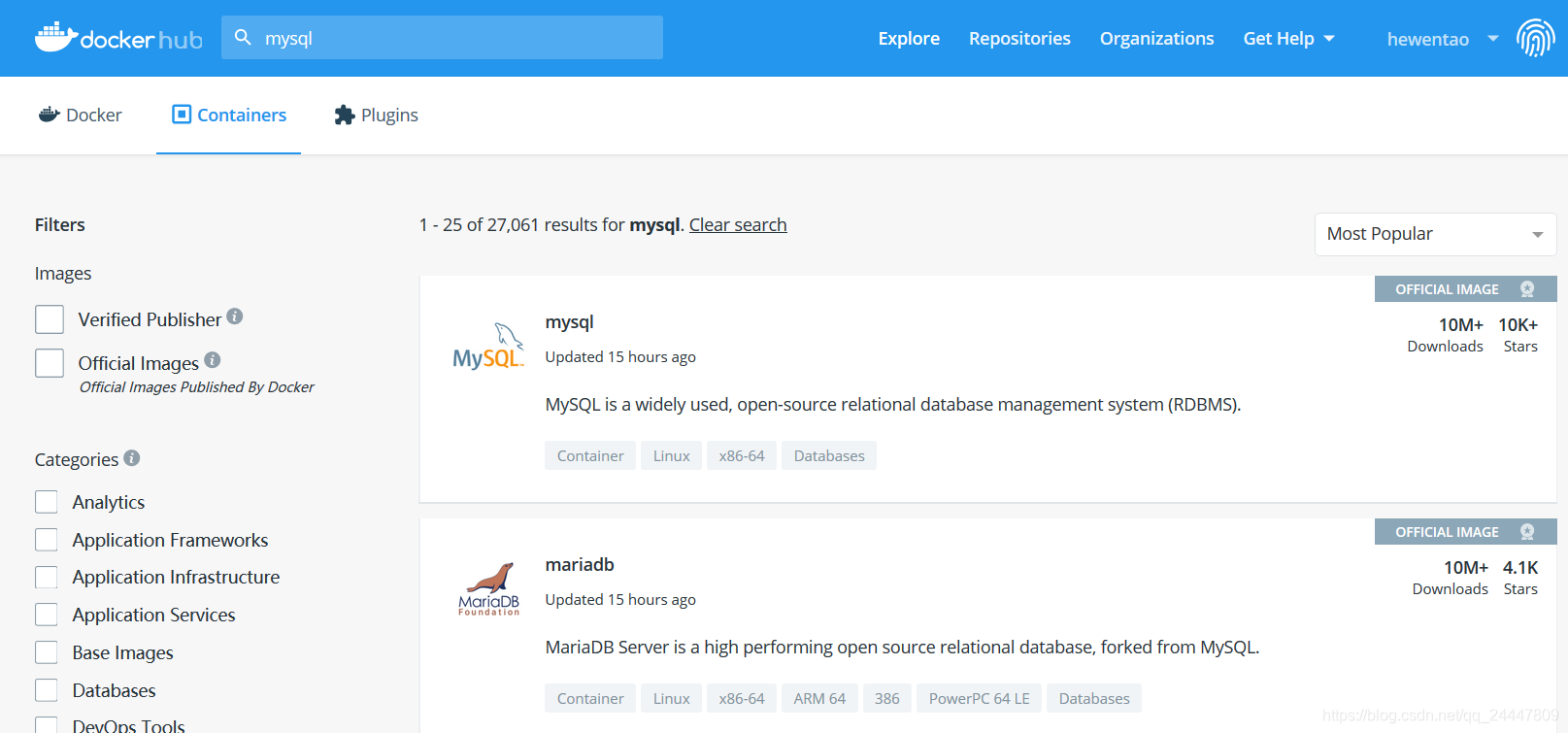Expand the Get Help menu
The height and width of the screenshot is (733, 1568).
click(x=1288, y=39)
